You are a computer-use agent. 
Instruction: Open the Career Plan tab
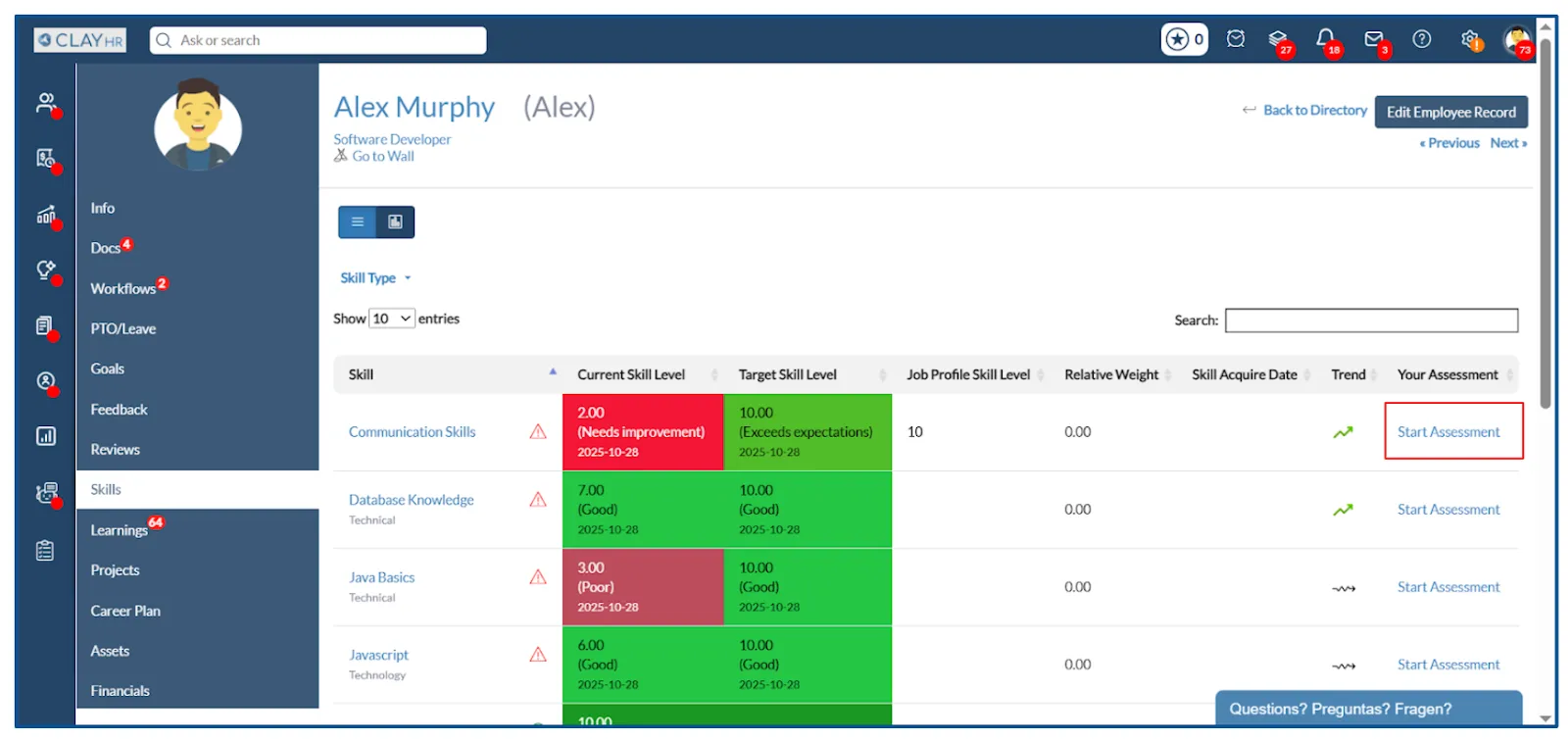coord(125,611)
